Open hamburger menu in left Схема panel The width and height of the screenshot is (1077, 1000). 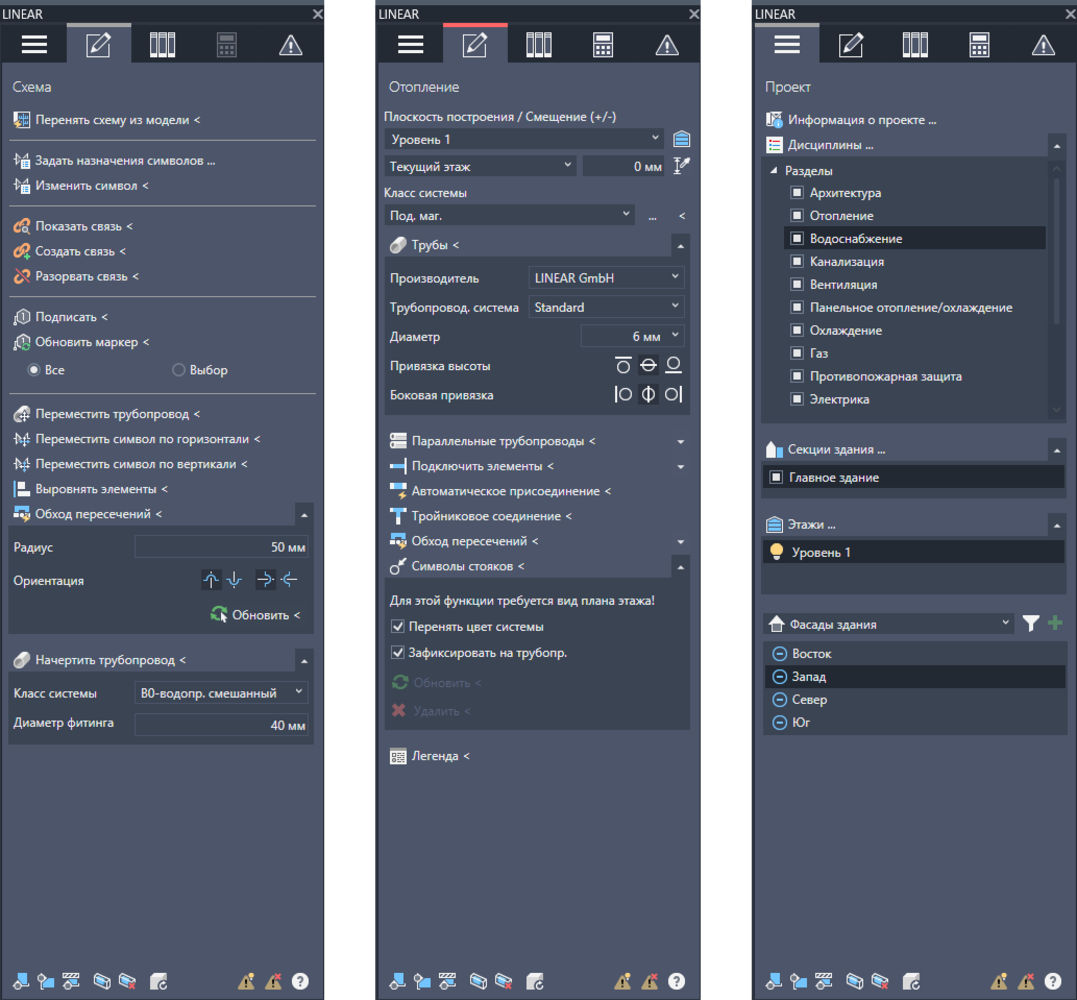pos(34,45)
